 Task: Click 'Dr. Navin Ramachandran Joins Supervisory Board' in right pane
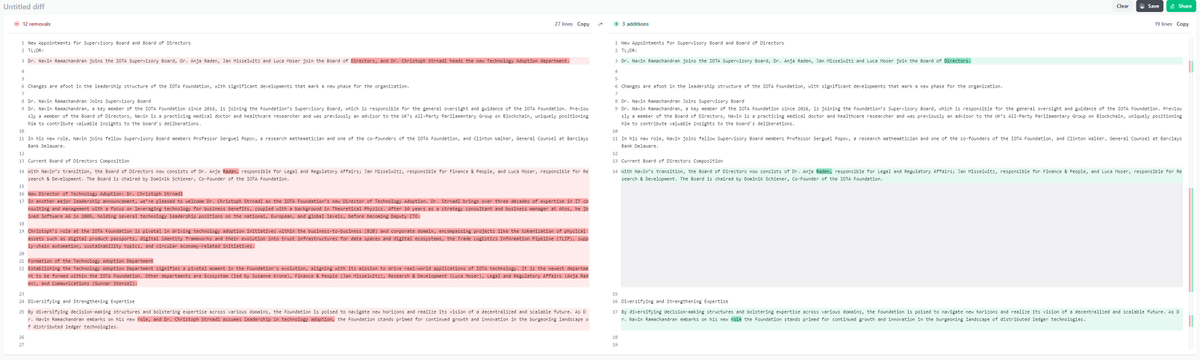coord(682,102)
